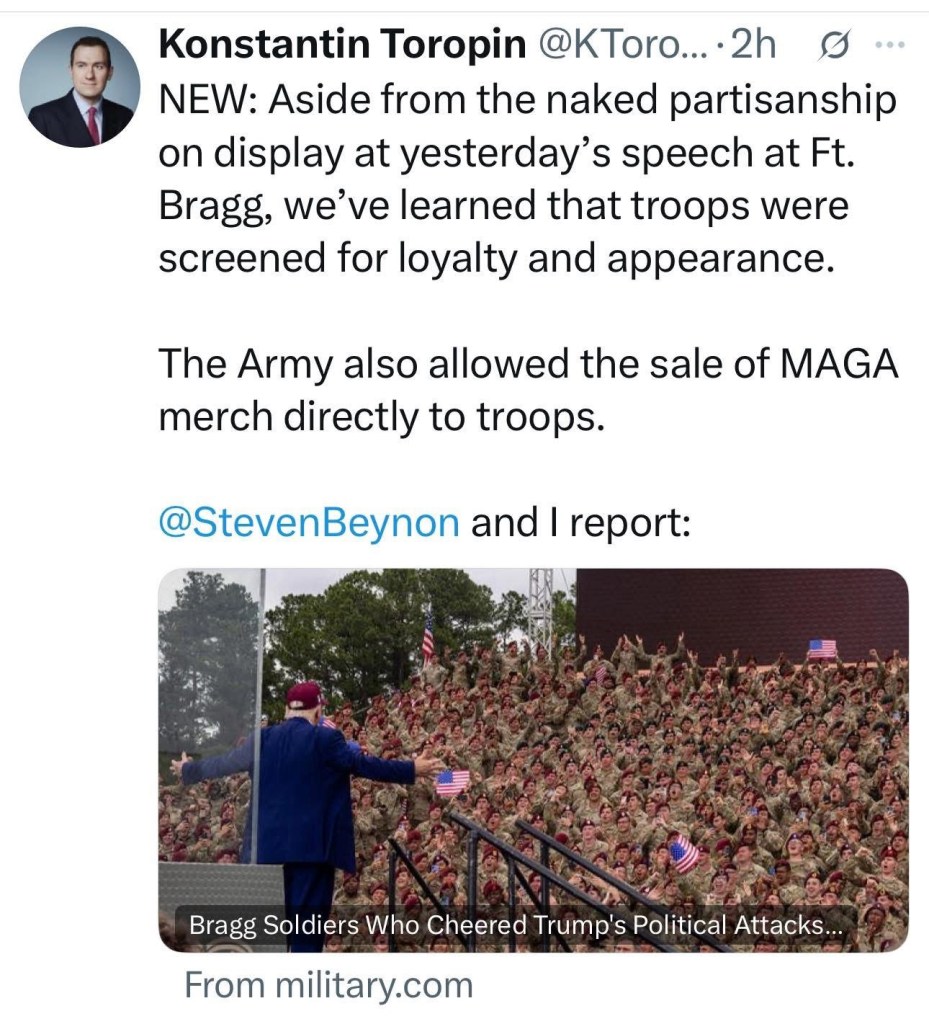Click the "and I report:" text
Image resolution: width=929 pixels, height=1024 pixels.
coord(580,522)
